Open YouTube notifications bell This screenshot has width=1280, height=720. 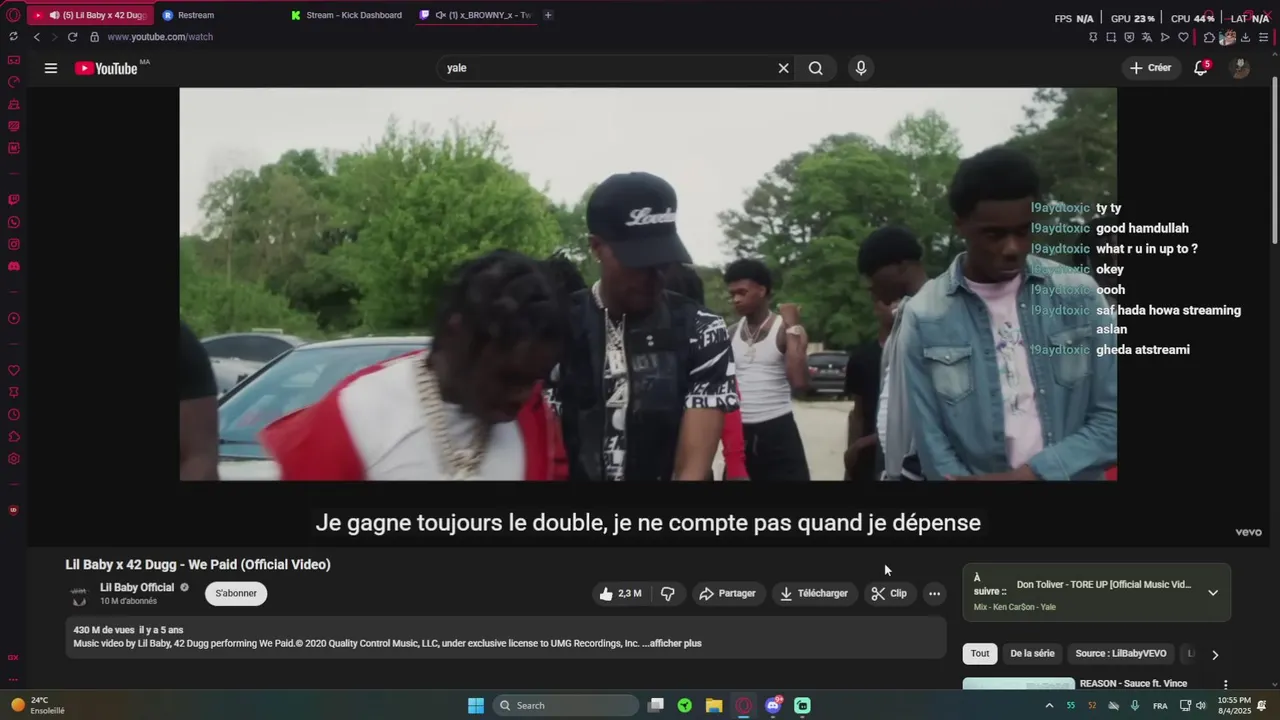coord(1201,68)
